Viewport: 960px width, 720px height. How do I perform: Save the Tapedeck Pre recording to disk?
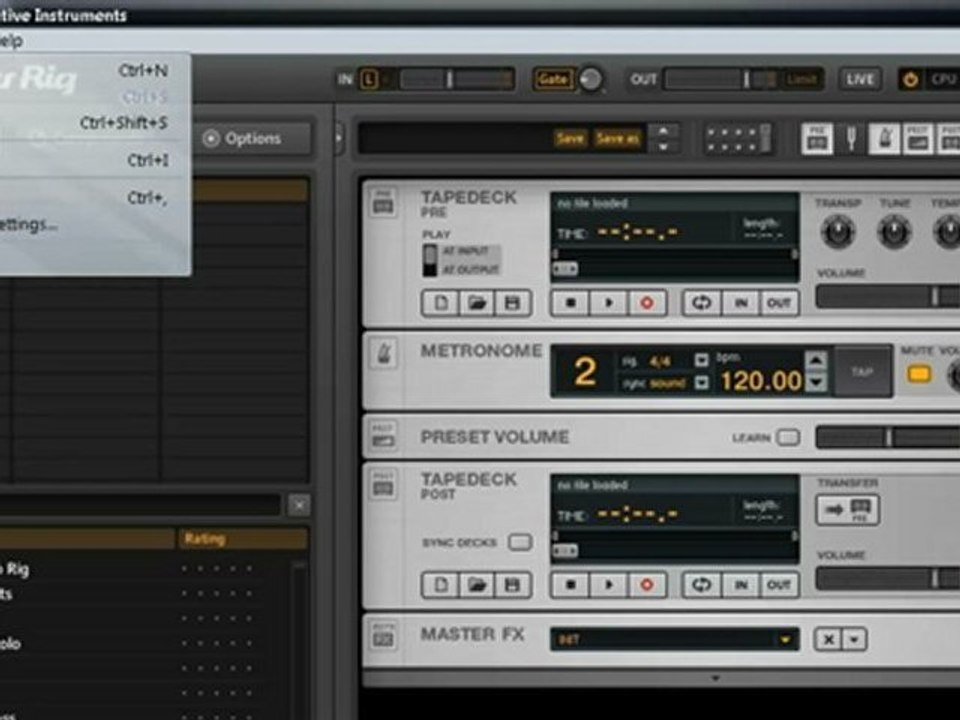(512, 303)
